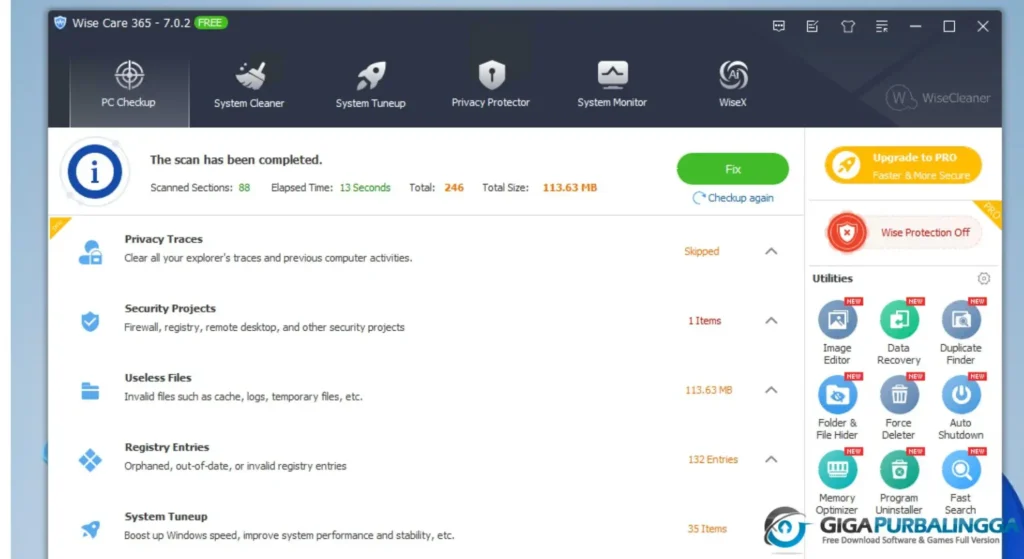This screenshot has width=1024, height=559.
Task: Click the Security Projects shield icon
Action: click(x=90, y=321)
